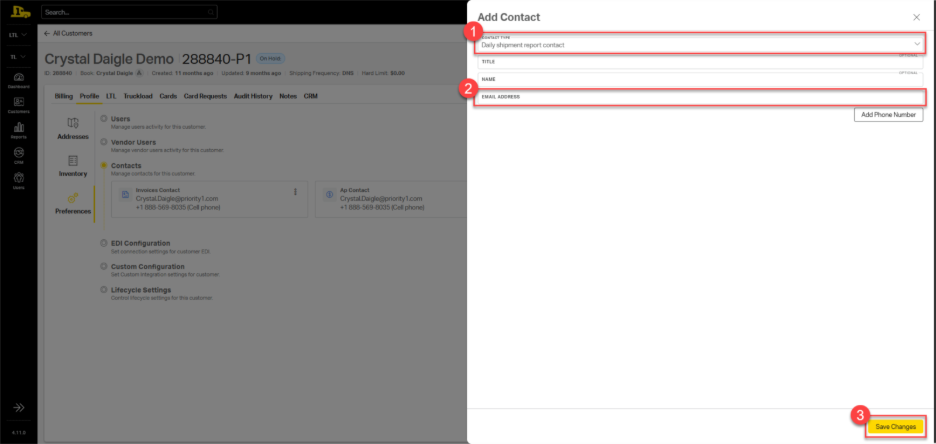Viewport: 936px width, 444px height.
Task: Switch to the Profile tab
Action: coord(90,96)
